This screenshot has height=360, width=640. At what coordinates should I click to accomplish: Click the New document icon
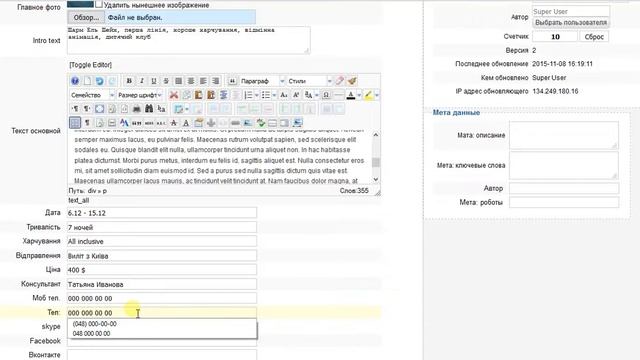[x=88, y=81]
